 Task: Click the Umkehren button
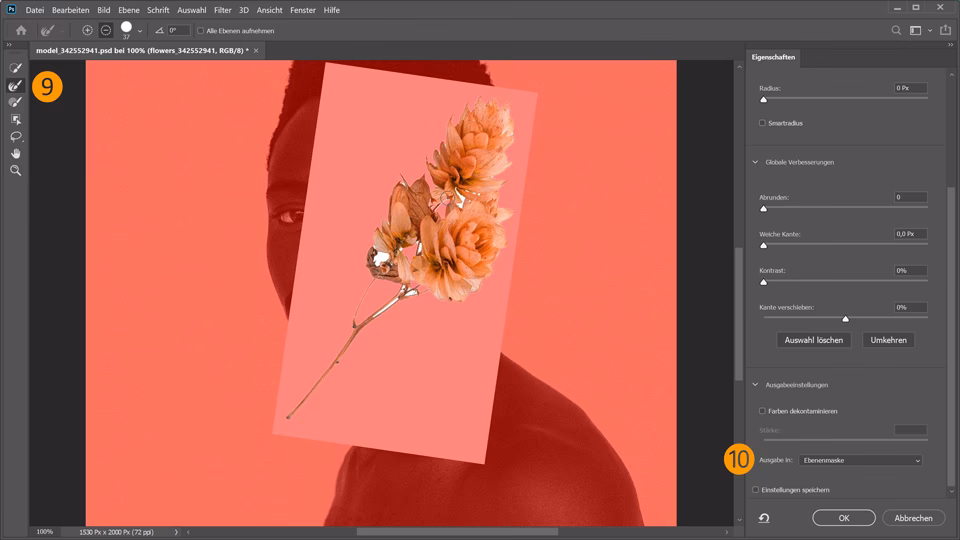tap(888, 340)
